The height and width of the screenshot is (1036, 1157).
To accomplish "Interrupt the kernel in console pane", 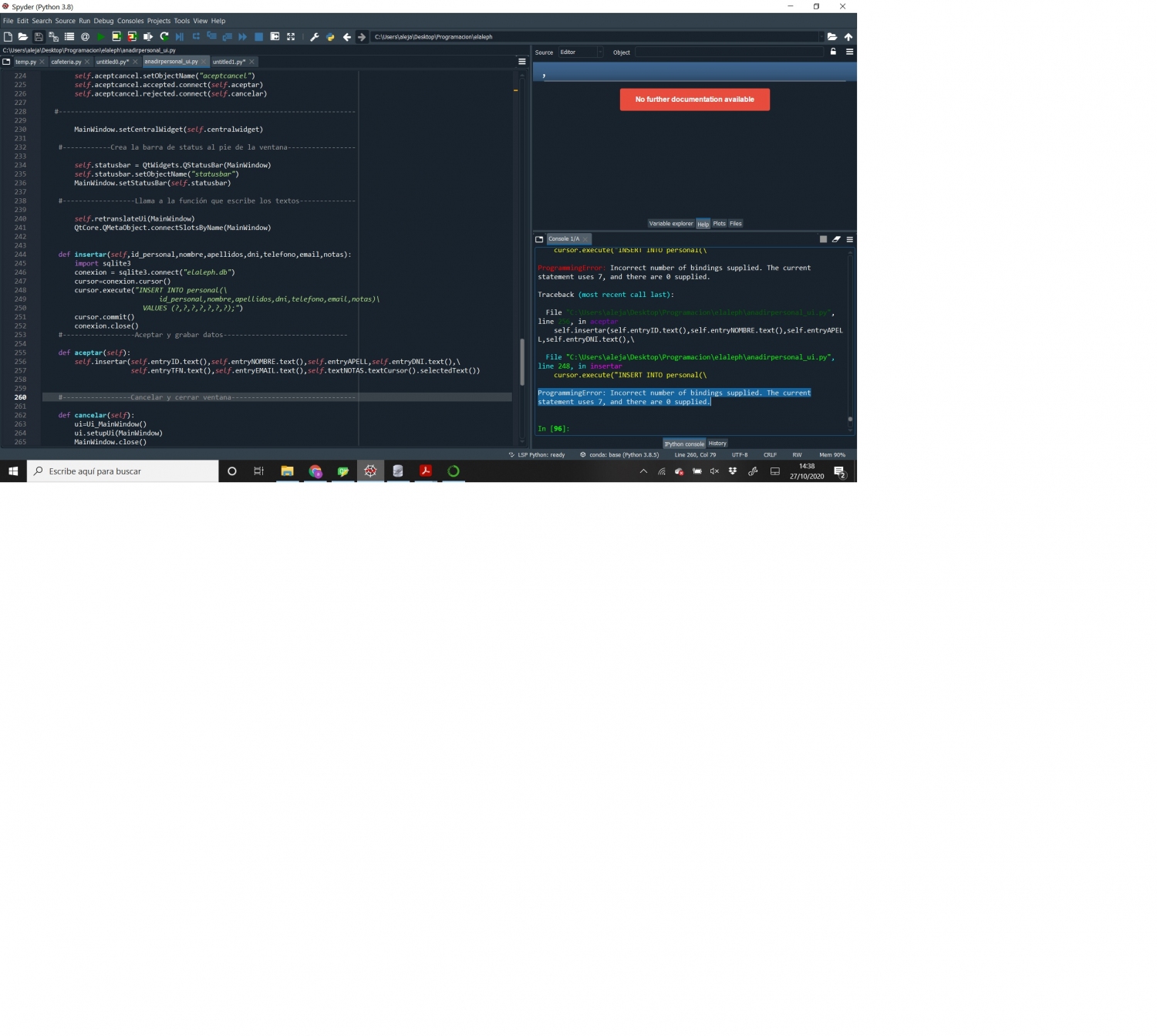I will click(823, 239).
